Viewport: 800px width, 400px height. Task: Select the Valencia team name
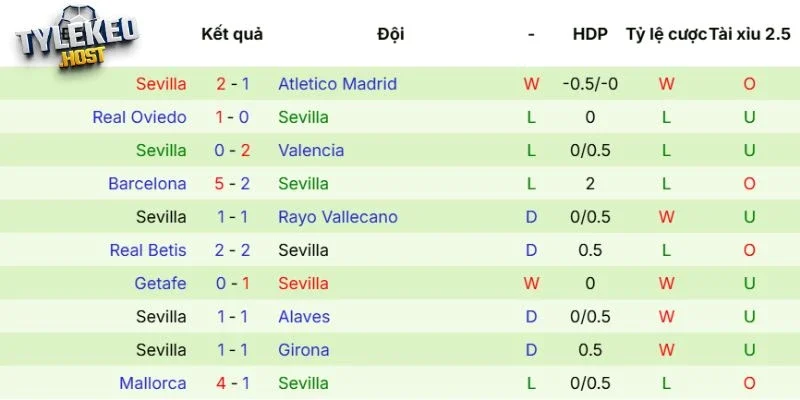[x=311, y=150]
